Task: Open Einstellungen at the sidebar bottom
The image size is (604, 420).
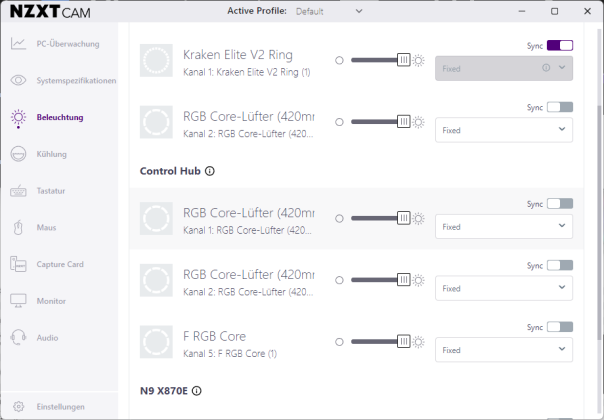Action: (x=60, y=407)
